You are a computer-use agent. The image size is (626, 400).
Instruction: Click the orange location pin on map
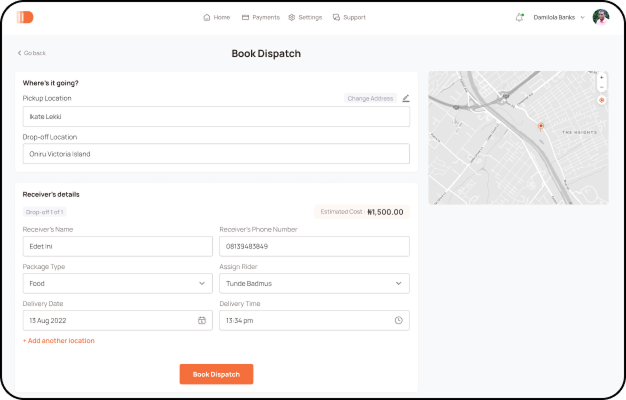(541, 126)
